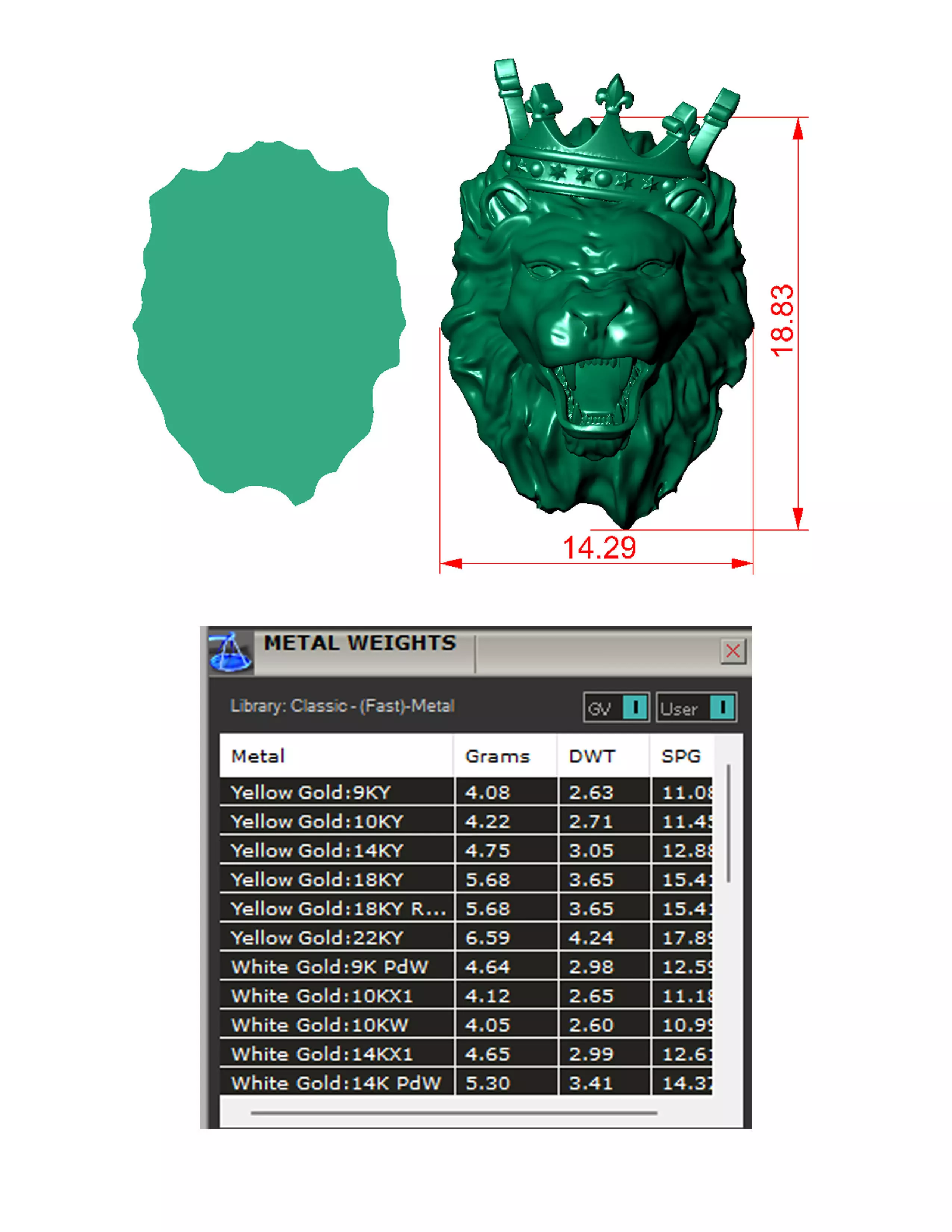This screenshot has height=1232, width=952.
Task: Click the 2.63 DWT value
Action: [x=591, y=793]
